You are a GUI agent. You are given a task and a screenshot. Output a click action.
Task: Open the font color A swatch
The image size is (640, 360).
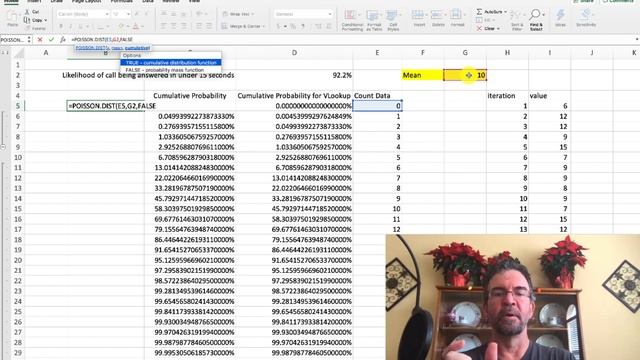136,27
